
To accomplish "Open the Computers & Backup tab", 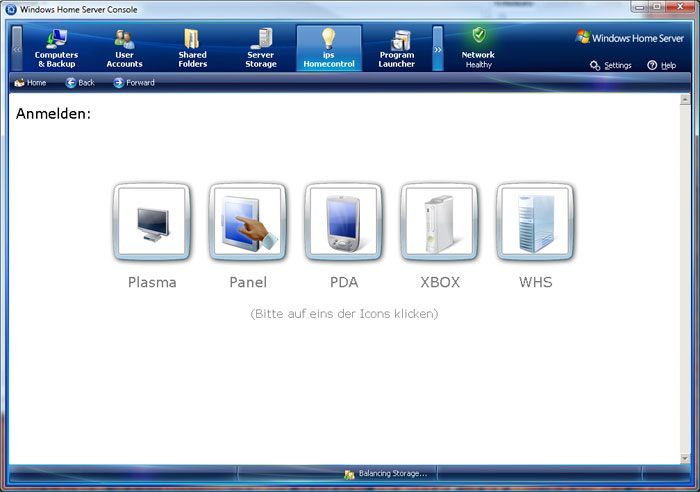I will [x=56, y=48].
